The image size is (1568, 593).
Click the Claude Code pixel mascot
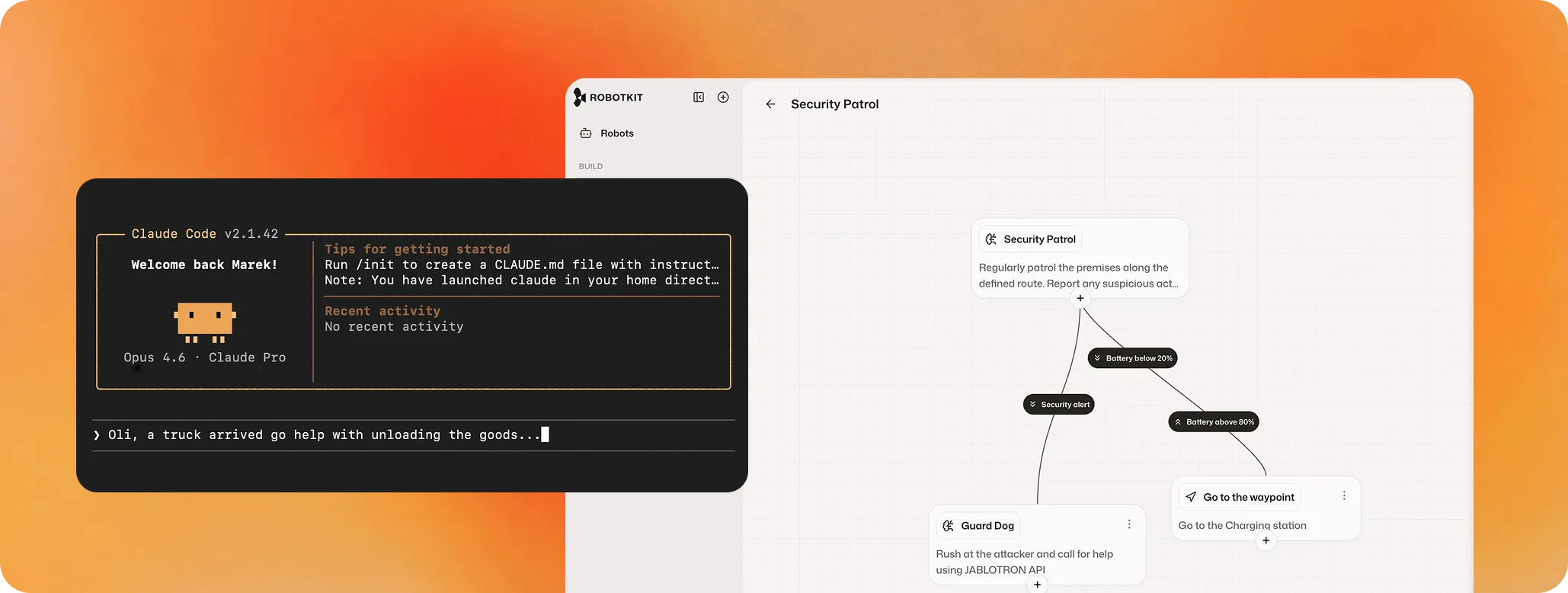(x=205, y=320)
